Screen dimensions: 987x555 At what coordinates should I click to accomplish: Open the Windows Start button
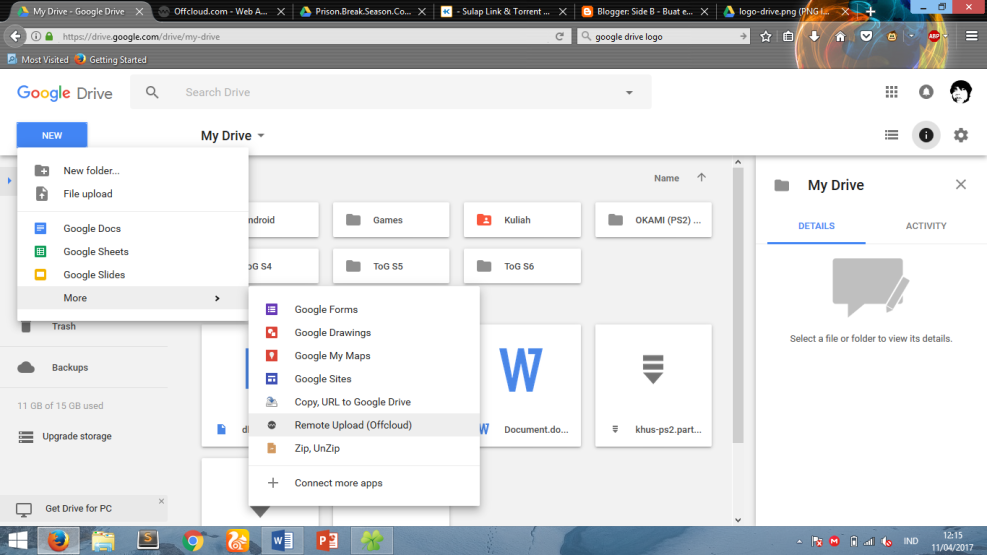coord(18,541)
